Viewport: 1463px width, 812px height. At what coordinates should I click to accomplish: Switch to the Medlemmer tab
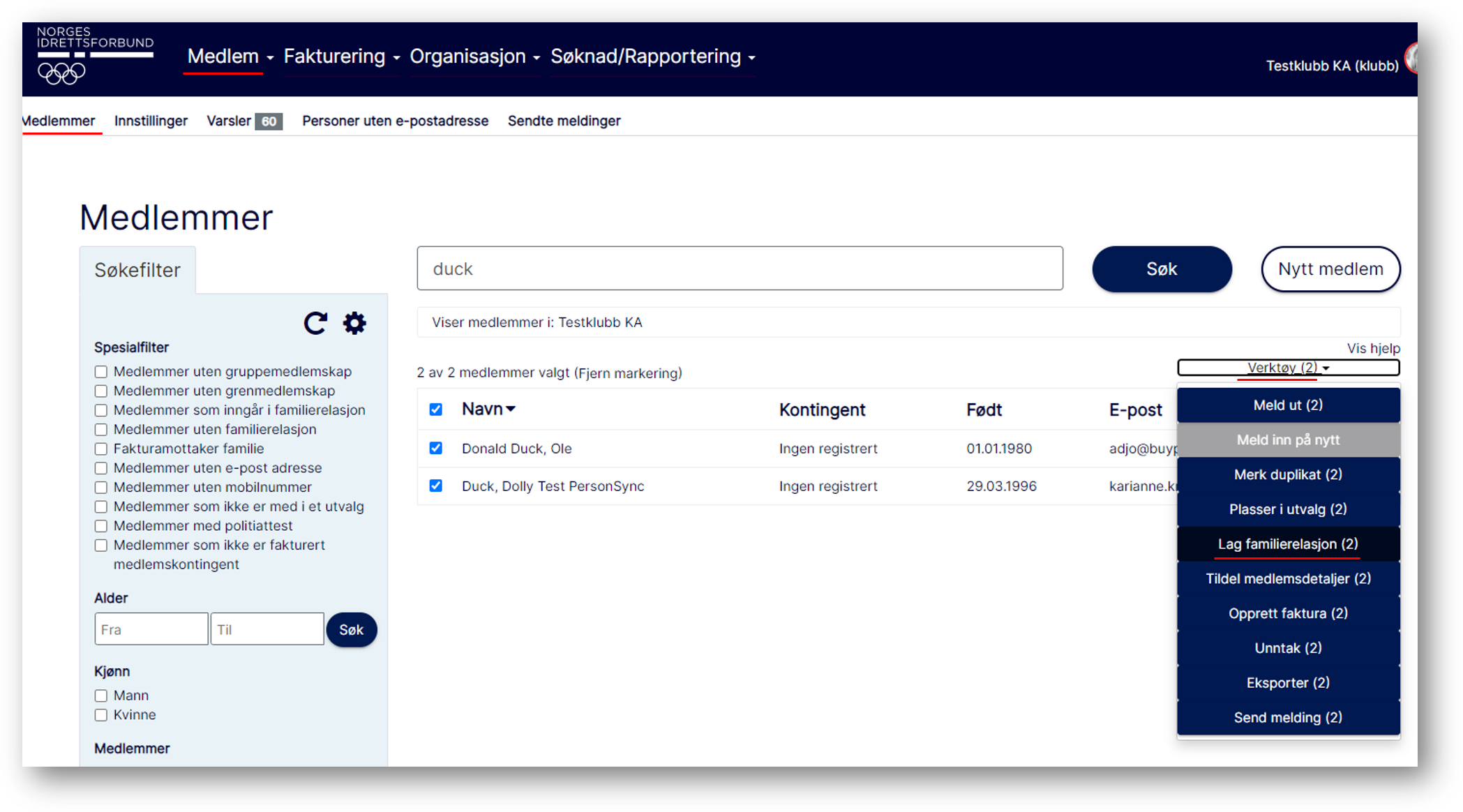59,121
